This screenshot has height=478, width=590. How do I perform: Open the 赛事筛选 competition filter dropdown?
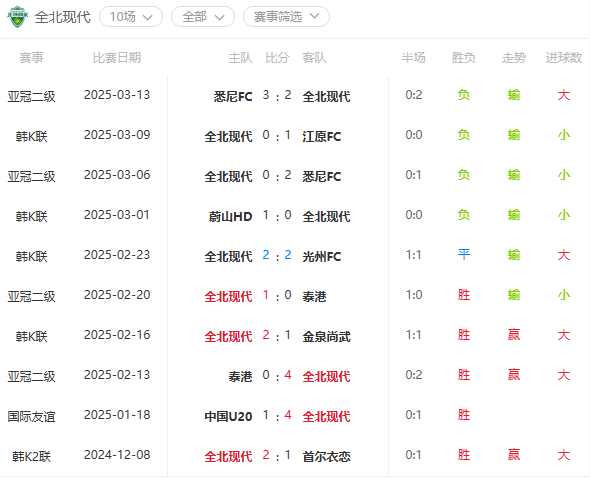click(286, 17)
